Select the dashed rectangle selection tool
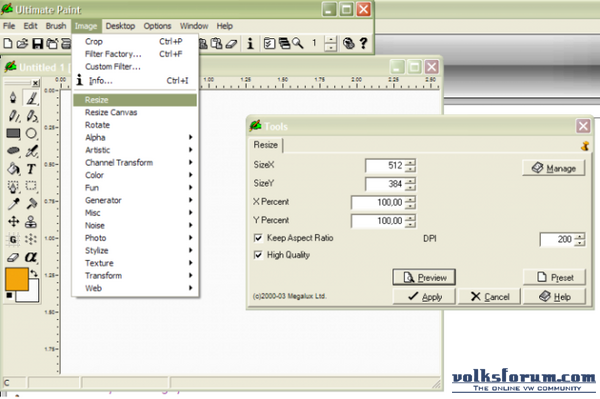600x399 pixels. (31, 186)
